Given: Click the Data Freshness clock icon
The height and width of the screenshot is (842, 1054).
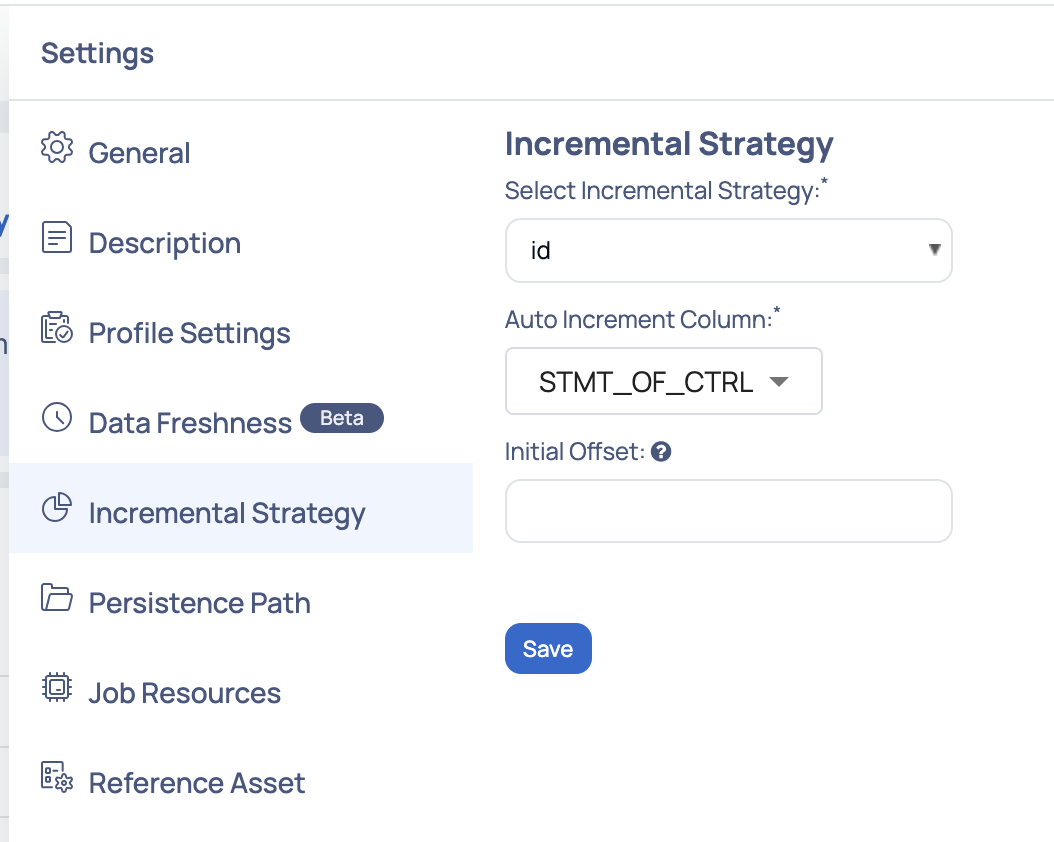Looking at the screenshot, I should 58,417.
